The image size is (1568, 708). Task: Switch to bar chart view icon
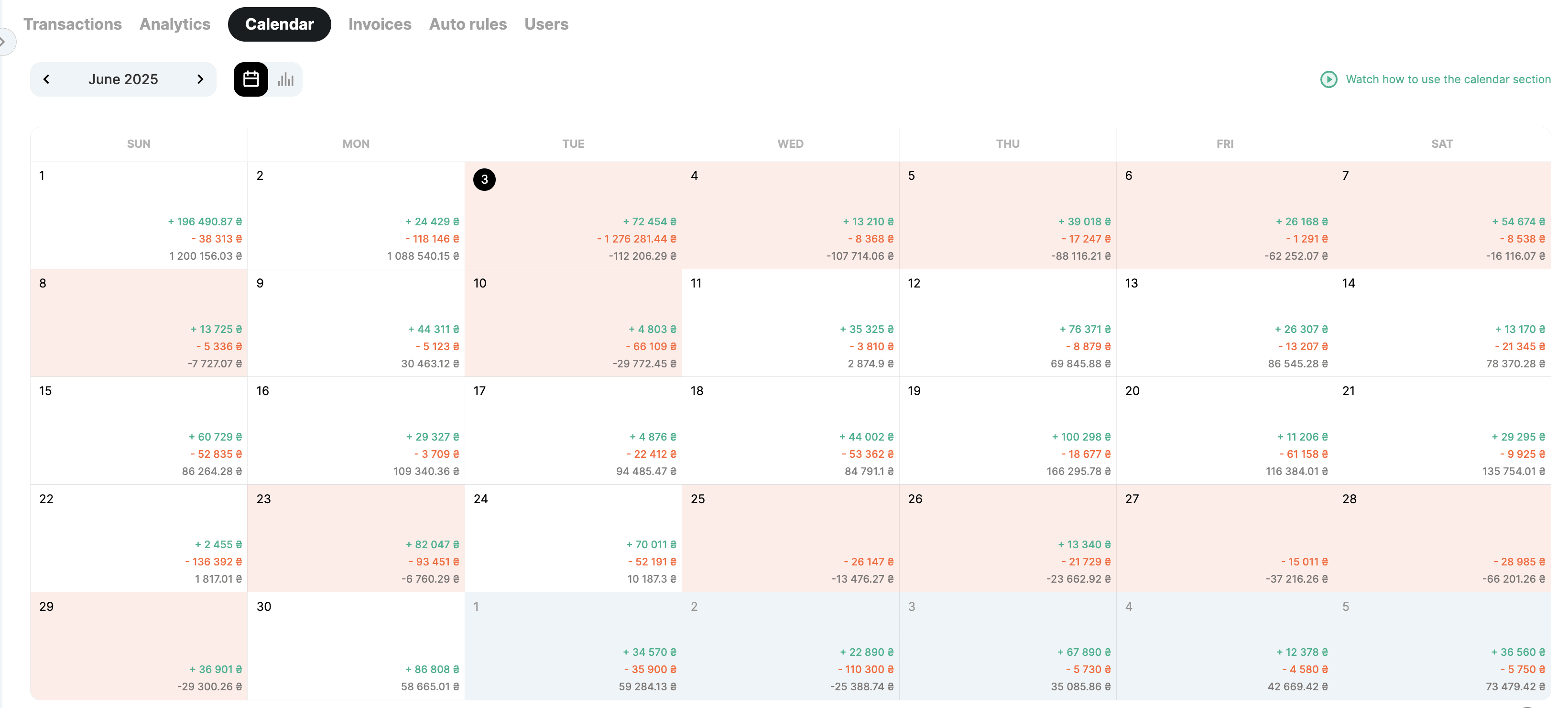[x=285, y=79]
